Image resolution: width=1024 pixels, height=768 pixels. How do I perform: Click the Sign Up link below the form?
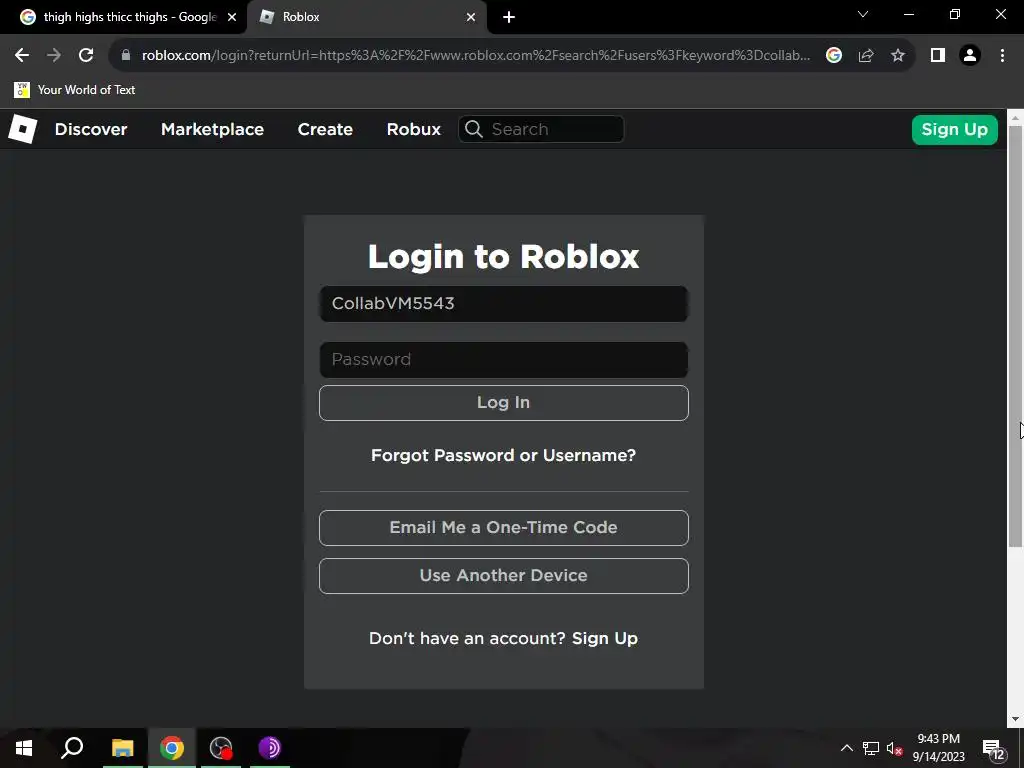[x=605, y=638]
